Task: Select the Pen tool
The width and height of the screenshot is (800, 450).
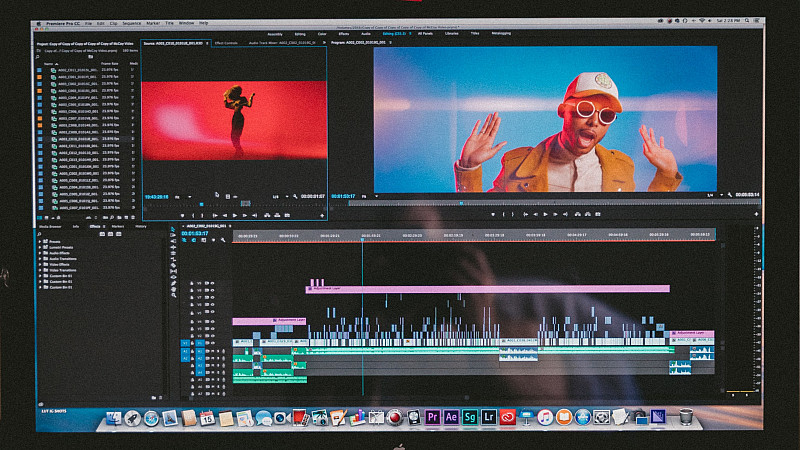Action: [173, 283]
